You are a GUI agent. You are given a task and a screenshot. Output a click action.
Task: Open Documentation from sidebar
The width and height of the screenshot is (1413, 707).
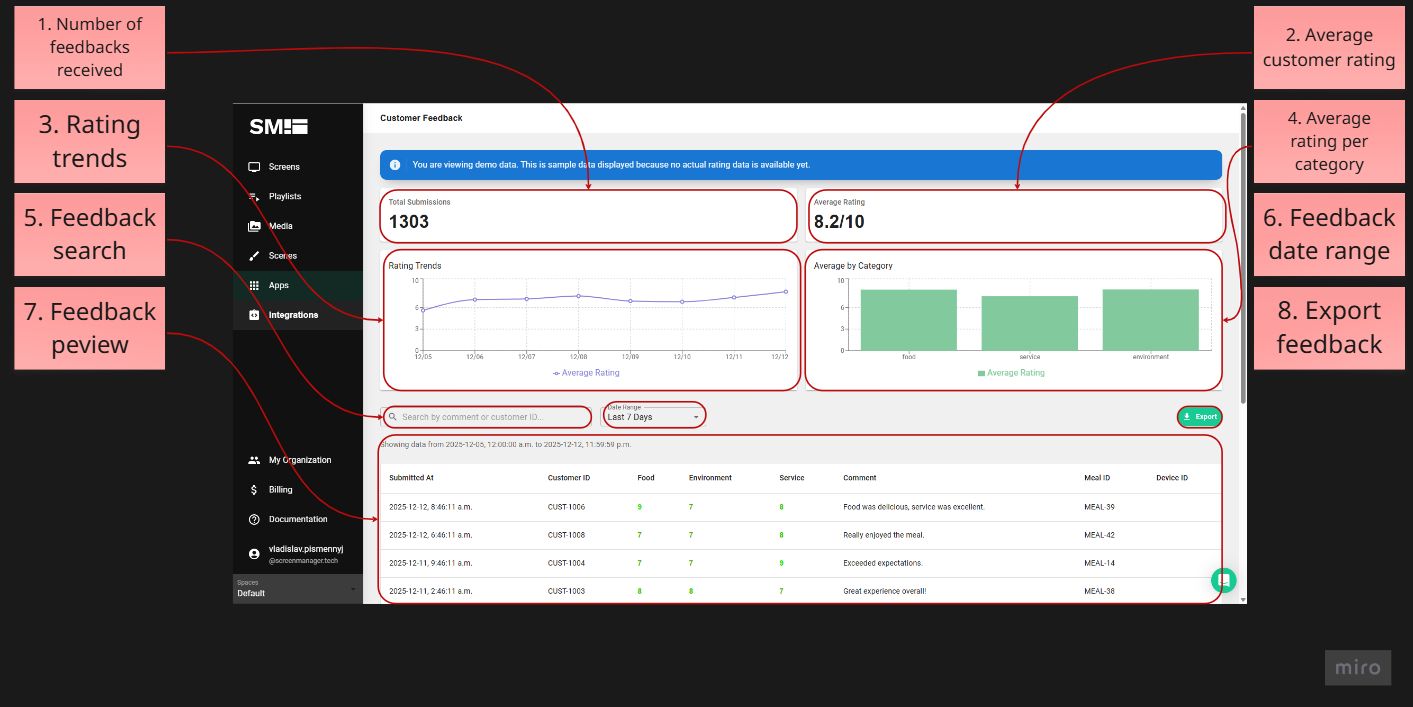click(x=298, y=519)
